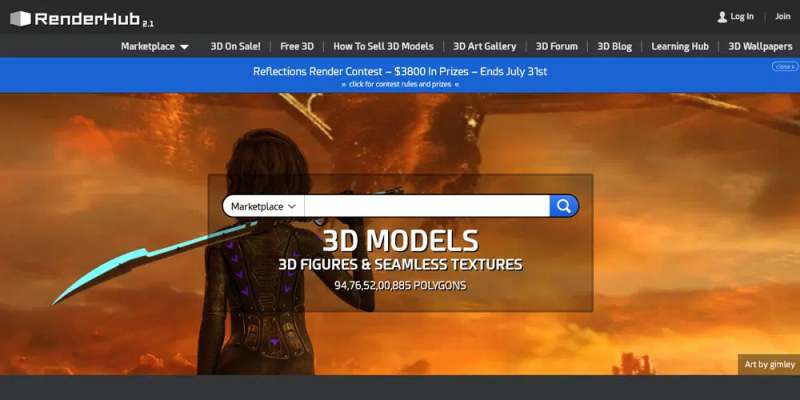Open the 3D On Sale! page
This screenshot has width=800, height=400.
point(235,46)
